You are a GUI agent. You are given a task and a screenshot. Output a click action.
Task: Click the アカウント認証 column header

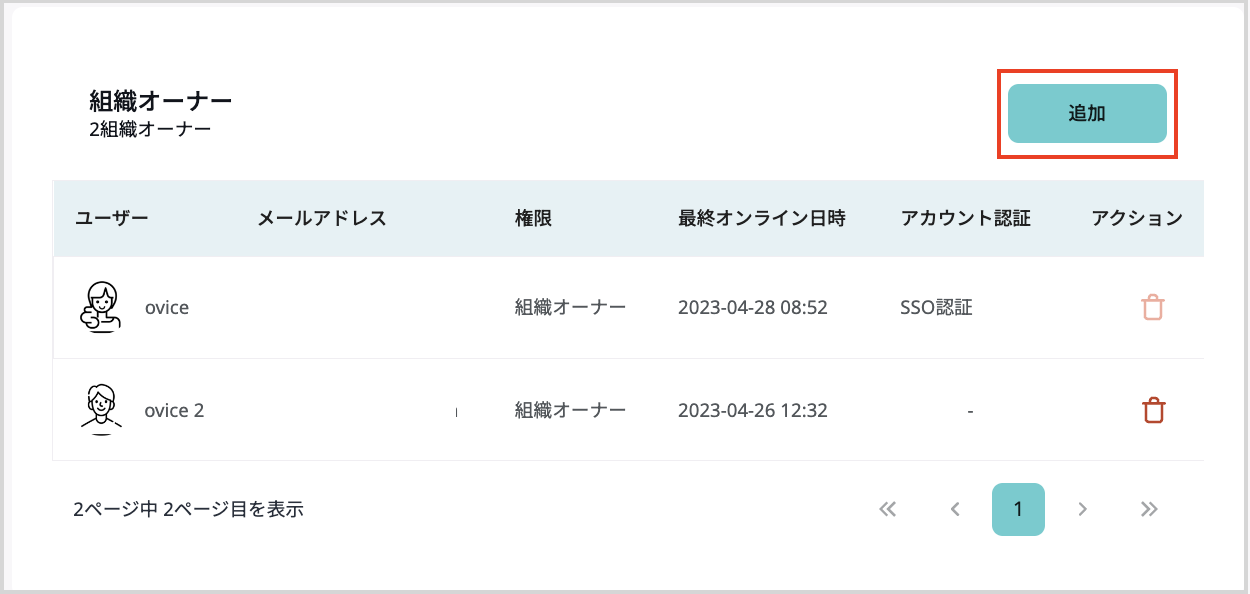pos(966,218)
